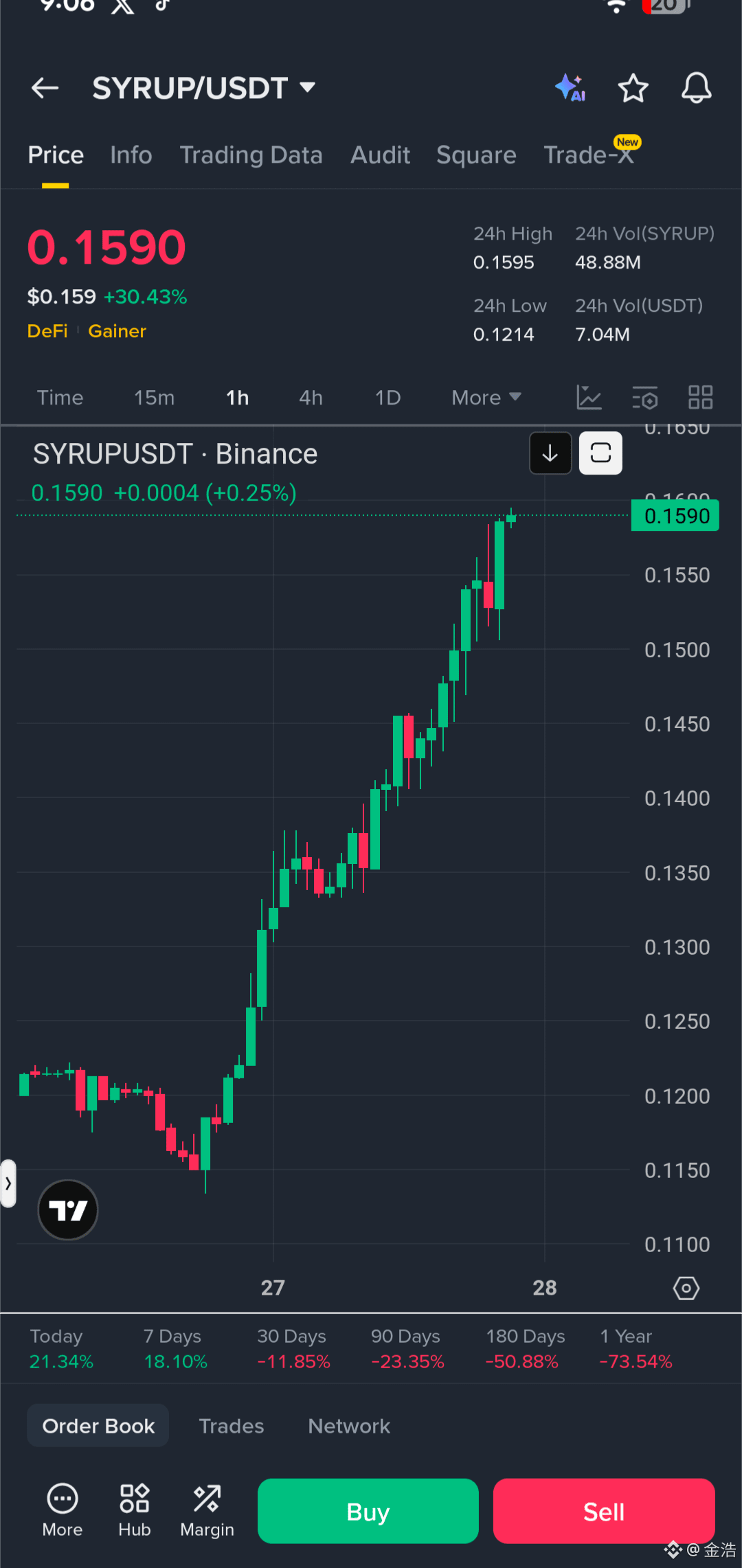The image size is (742, 1568).
Task: Expand the More timeframe dropdown
Action: (x=486, y=398)
